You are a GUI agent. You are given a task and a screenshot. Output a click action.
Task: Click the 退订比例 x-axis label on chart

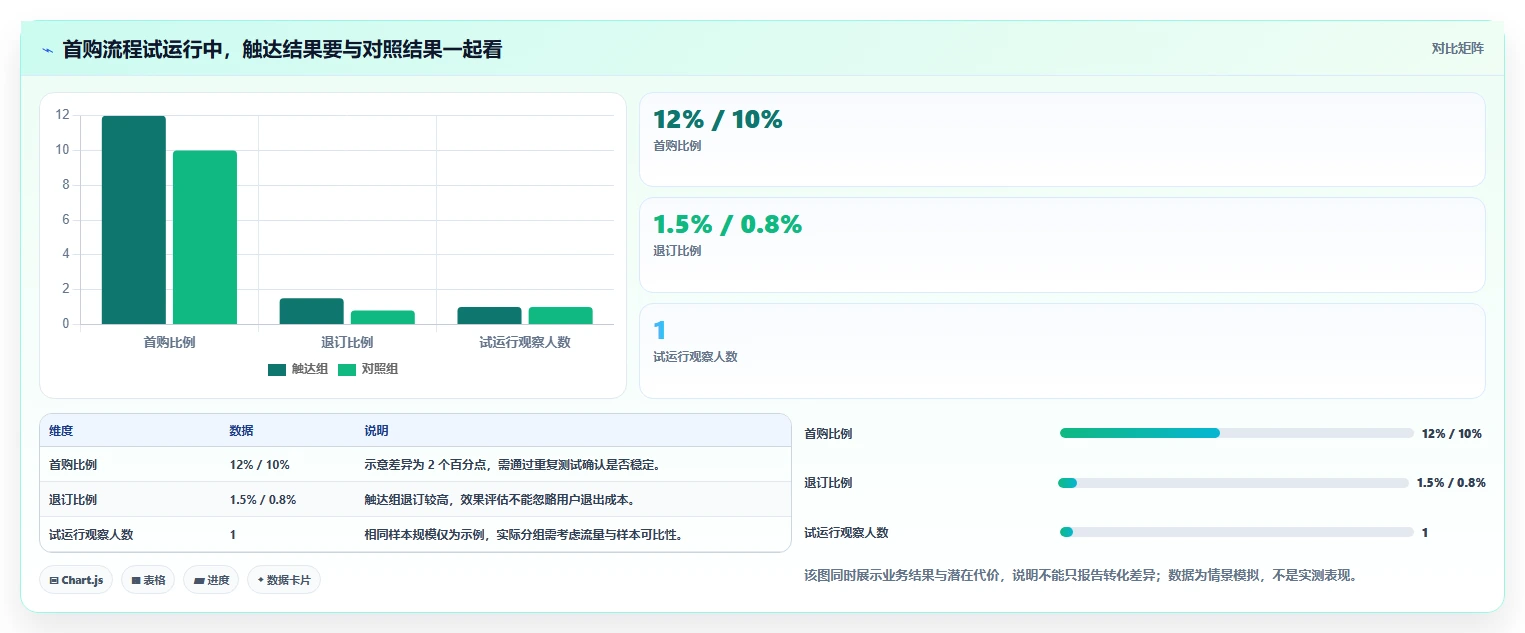[x=347, y=342]
